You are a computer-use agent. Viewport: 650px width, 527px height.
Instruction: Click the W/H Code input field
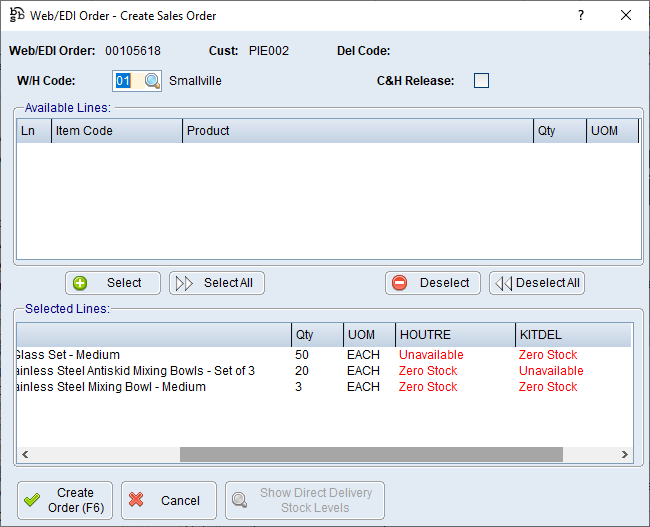click(123, 81)
